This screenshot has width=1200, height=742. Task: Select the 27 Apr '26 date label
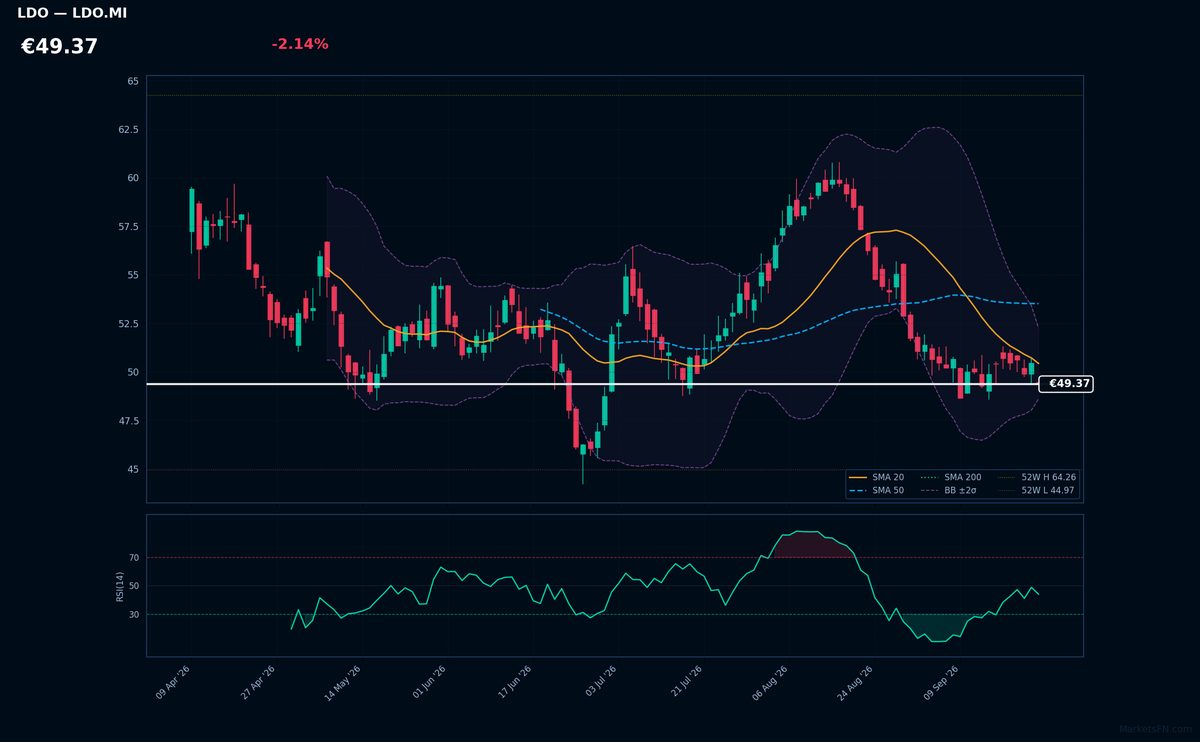[x=258, y=683]
